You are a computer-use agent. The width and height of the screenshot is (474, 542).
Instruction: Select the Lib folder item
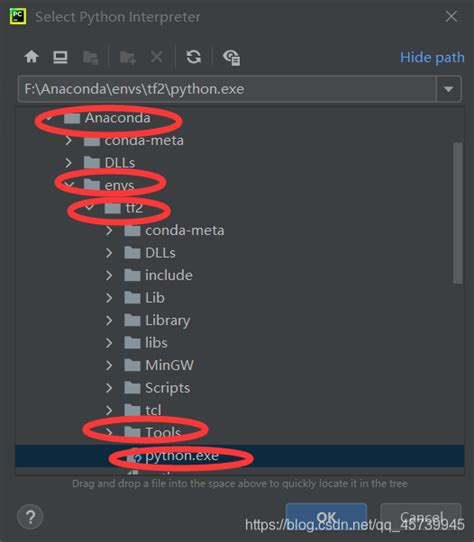click(145, 298)
